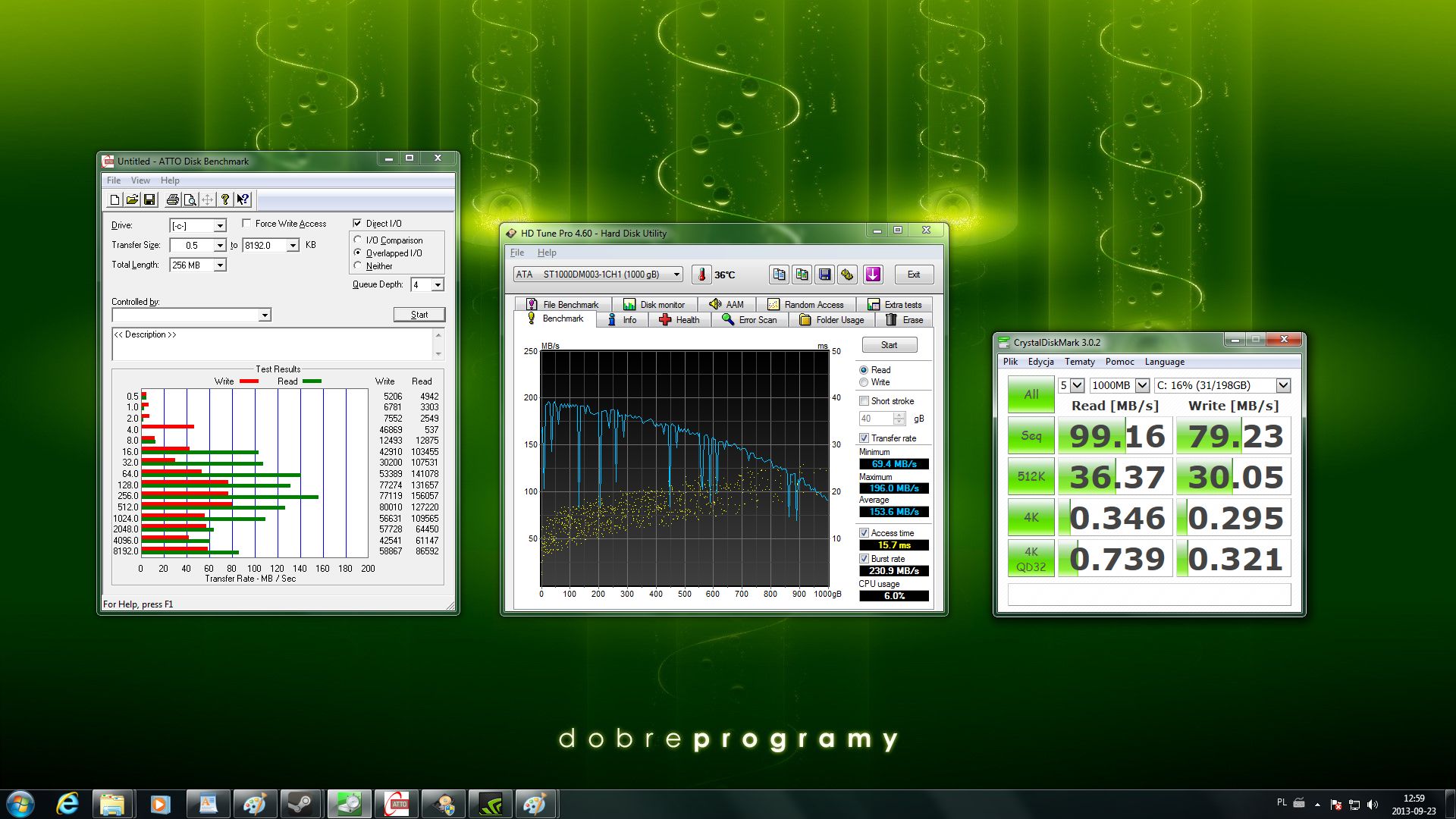Open the 1000MB test size dropdown
Viewport: 1456px width, 819px height.
pos(1142,385)
